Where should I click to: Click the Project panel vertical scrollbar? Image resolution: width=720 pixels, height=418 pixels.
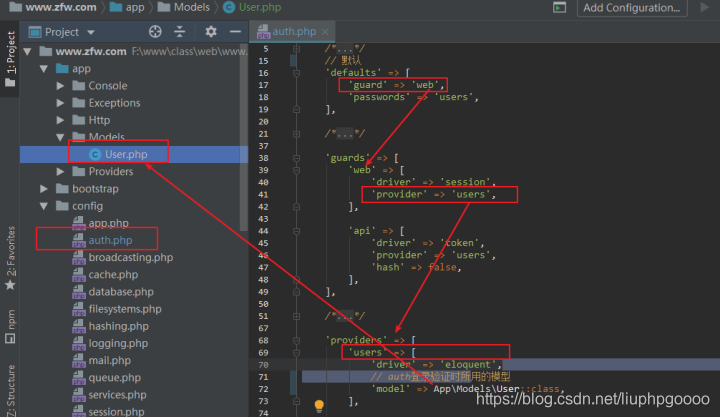243,138
